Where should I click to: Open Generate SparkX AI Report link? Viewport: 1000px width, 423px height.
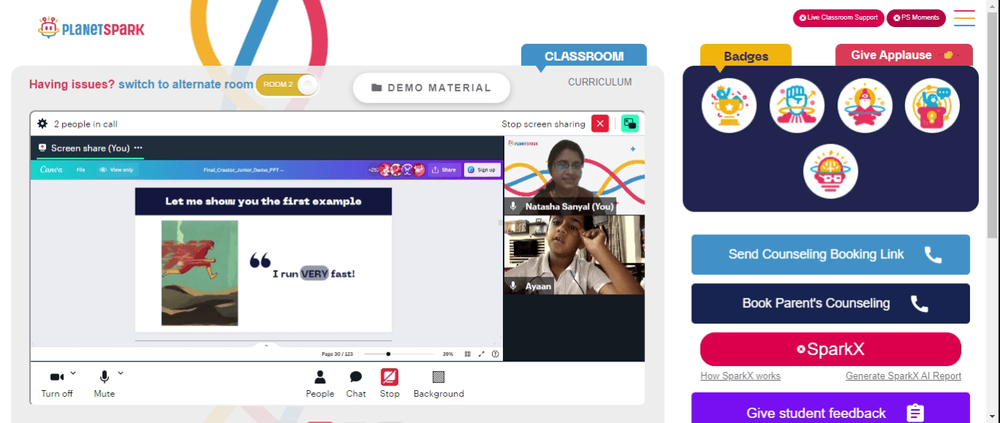click(903, 376)
